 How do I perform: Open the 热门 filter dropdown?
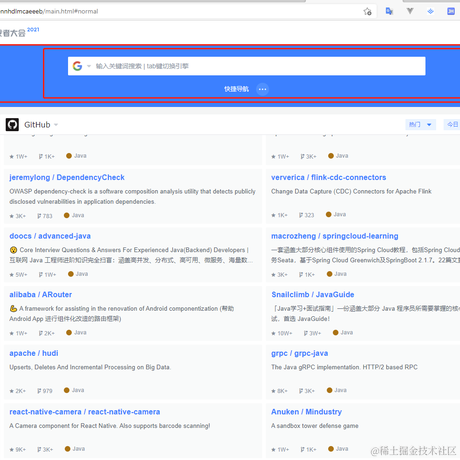(x=420, y=124)
